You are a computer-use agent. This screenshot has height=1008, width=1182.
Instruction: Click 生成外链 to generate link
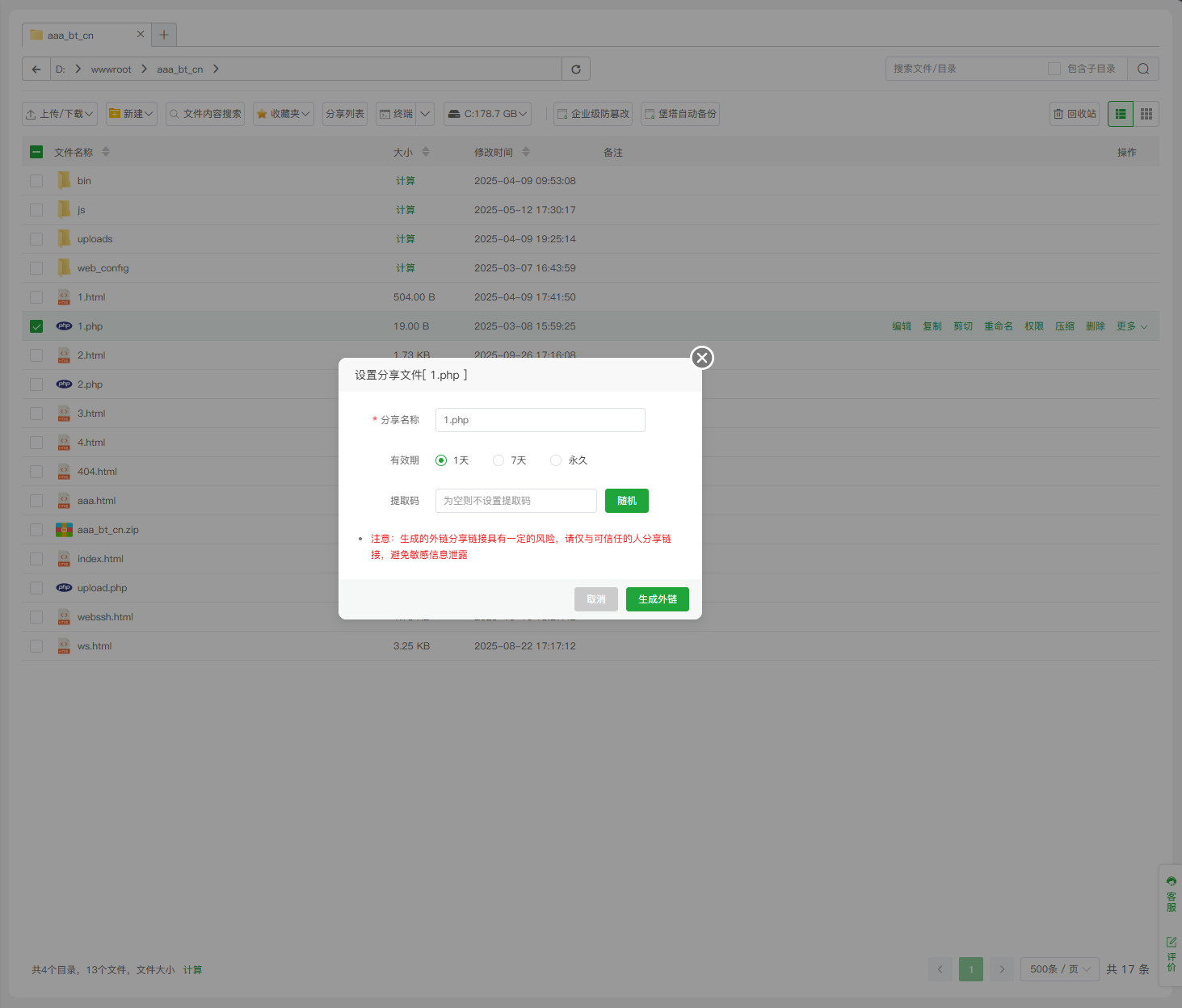coord(657,599)
